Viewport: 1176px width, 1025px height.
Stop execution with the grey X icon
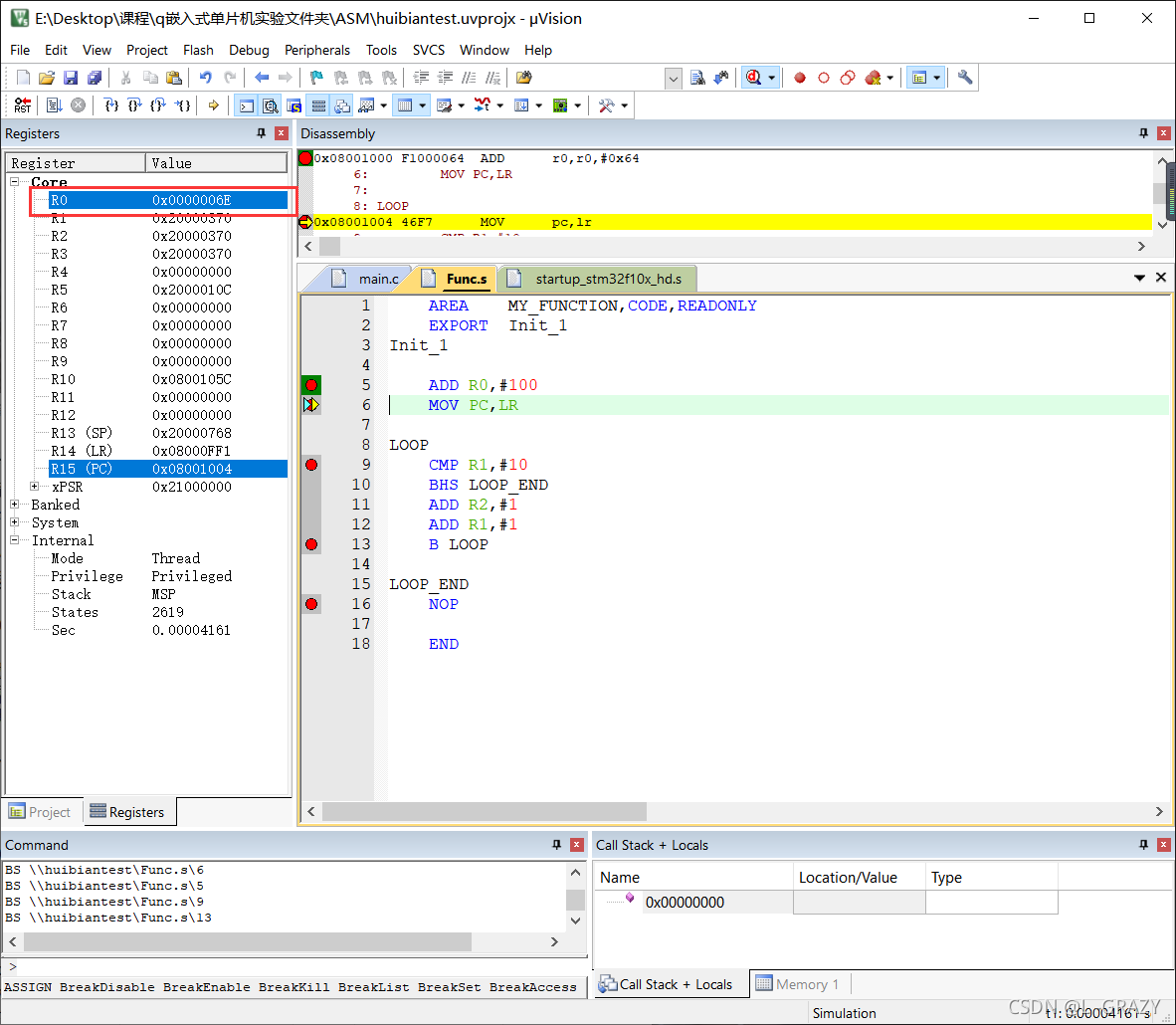click(78, 105)
